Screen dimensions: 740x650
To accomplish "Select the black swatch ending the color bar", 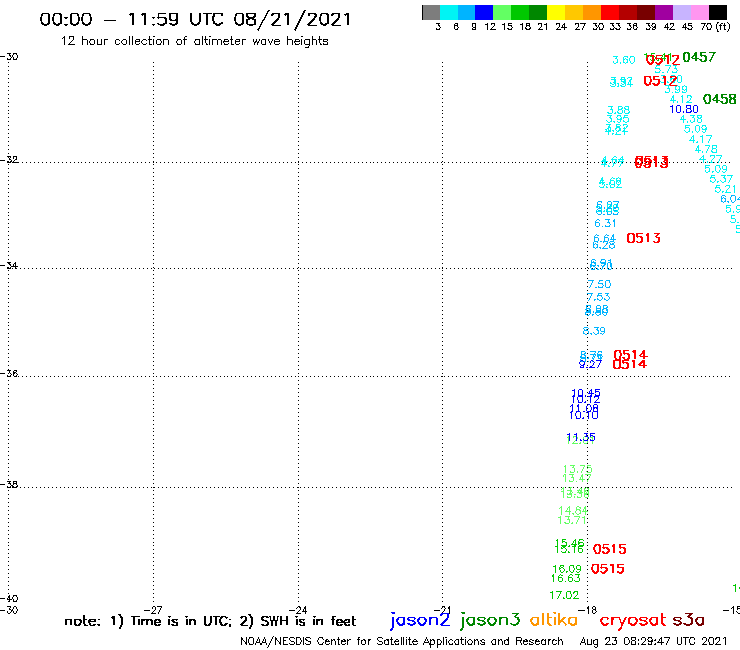I will pos(717,12).
